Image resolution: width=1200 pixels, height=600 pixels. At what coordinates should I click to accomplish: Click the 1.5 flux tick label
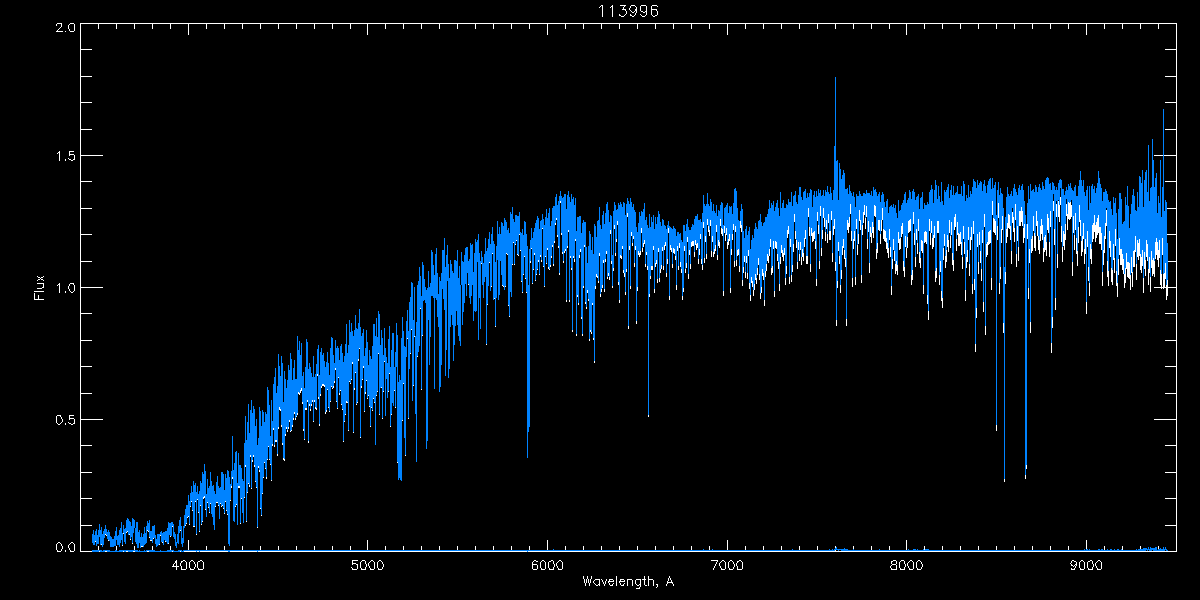pyautogui.click(x=65, y=157)
